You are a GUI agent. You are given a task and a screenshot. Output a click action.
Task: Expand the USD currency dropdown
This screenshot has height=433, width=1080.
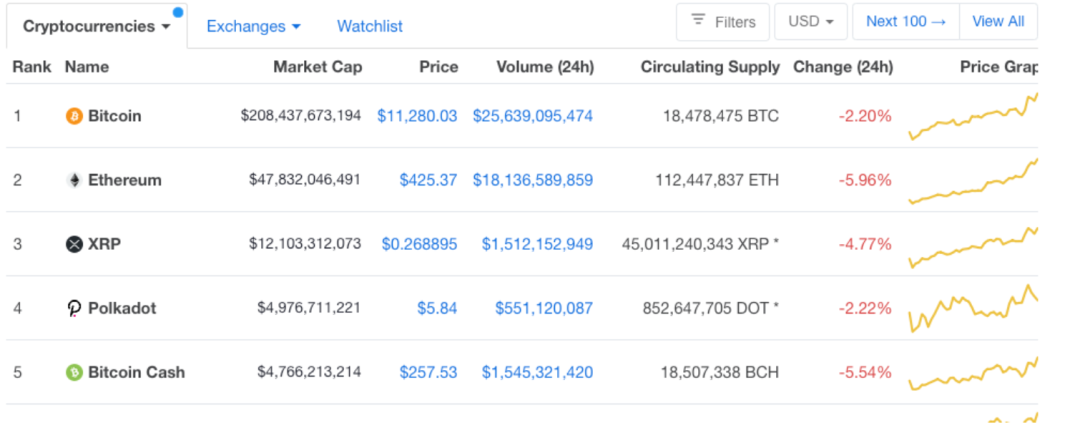tap(811, 21)
